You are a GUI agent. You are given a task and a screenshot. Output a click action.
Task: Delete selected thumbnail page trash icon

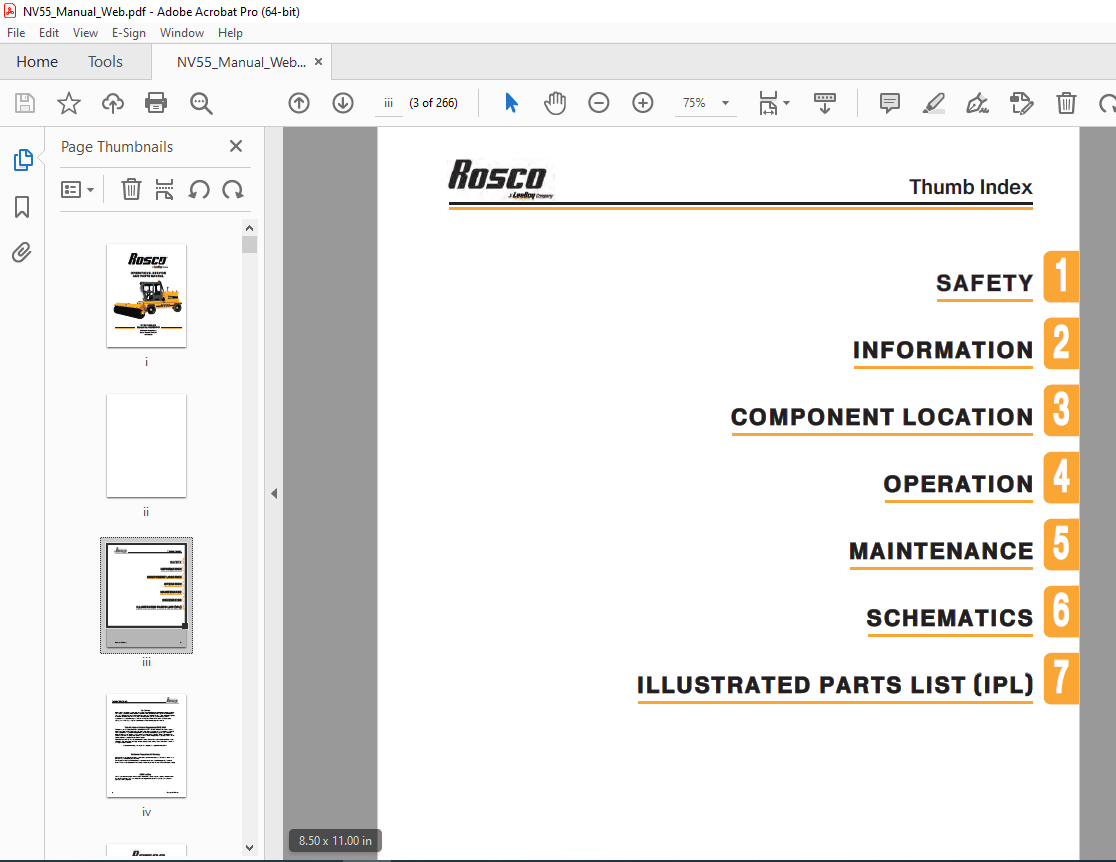coord(131,189)
